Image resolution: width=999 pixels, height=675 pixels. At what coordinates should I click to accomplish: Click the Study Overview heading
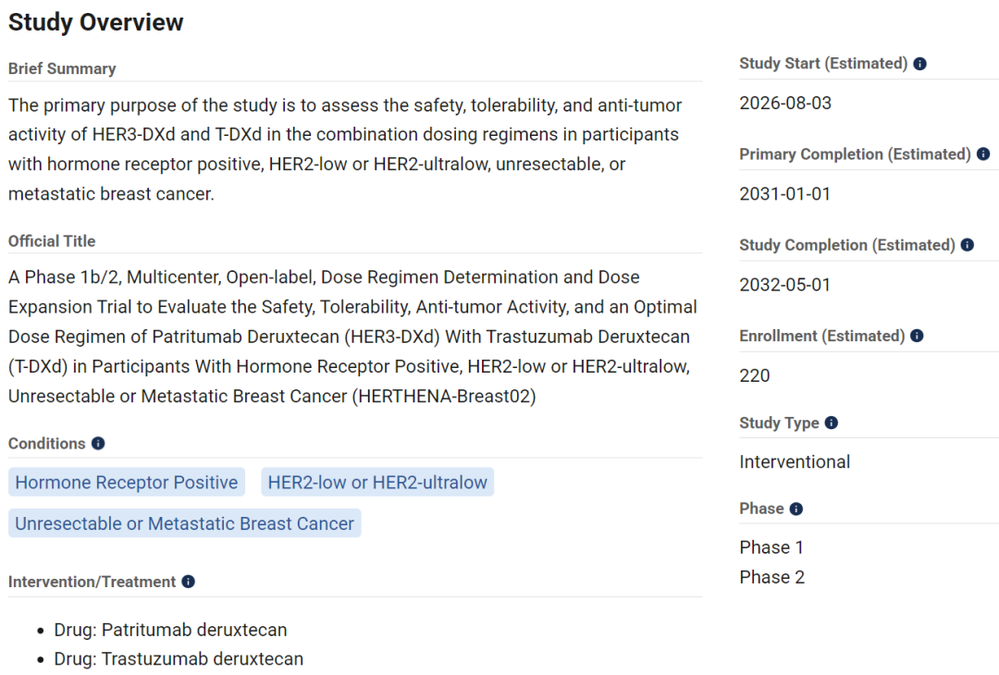click(x=96, y=22)
